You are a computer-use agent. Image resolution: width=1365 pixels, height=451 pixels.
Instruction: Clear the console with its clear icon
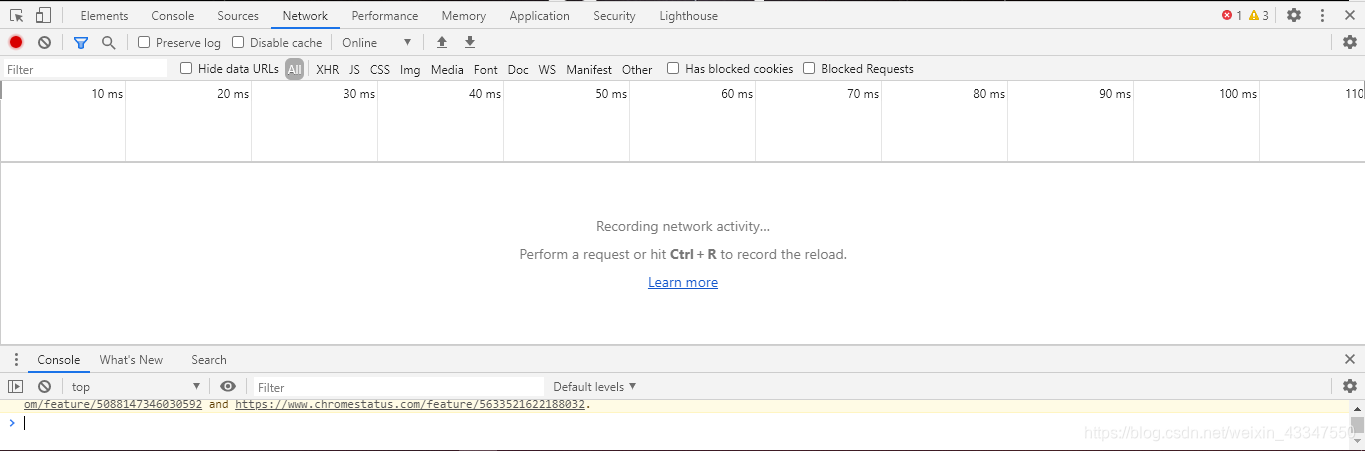point(44,386)
